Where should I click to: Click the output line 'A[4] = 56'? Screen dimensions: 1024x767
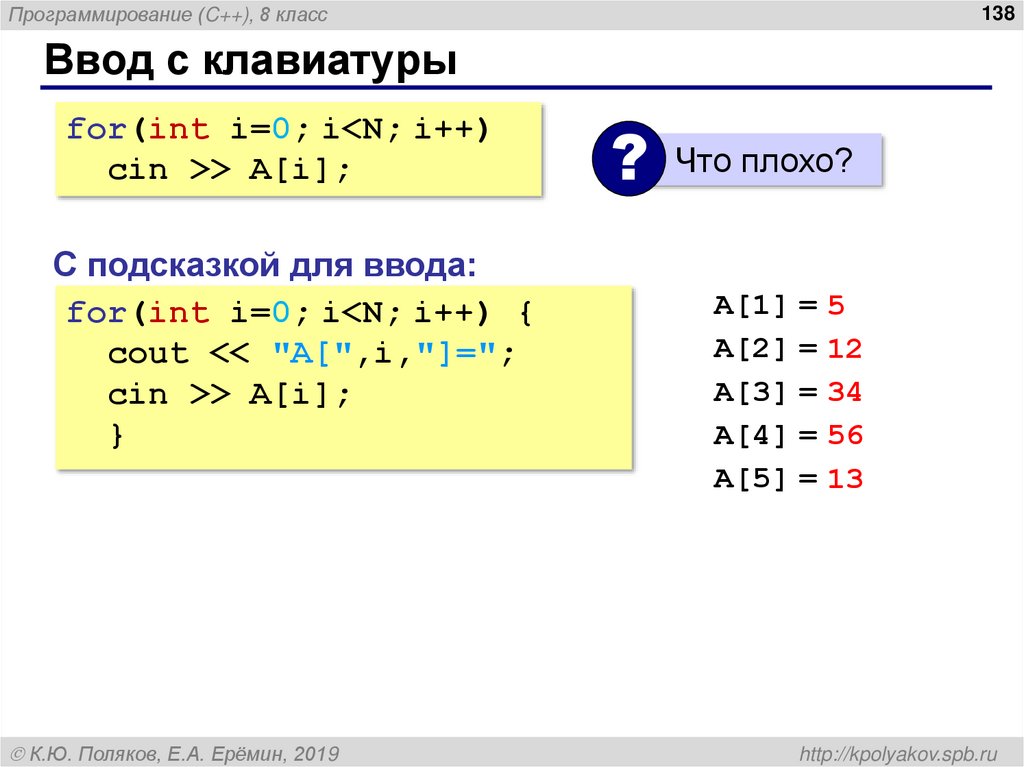[788, 435]
